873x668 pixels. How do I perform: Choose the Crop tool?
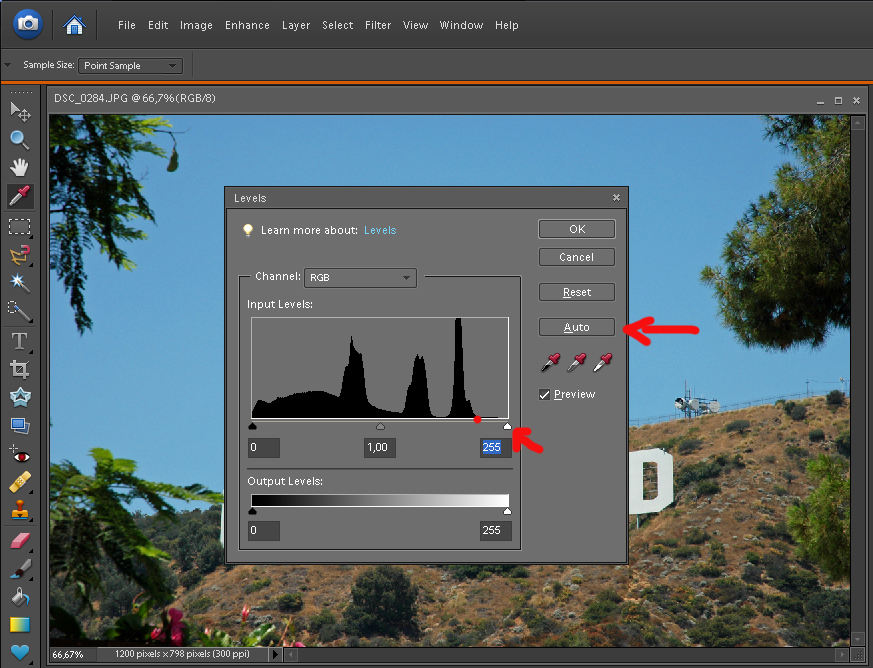20,369
